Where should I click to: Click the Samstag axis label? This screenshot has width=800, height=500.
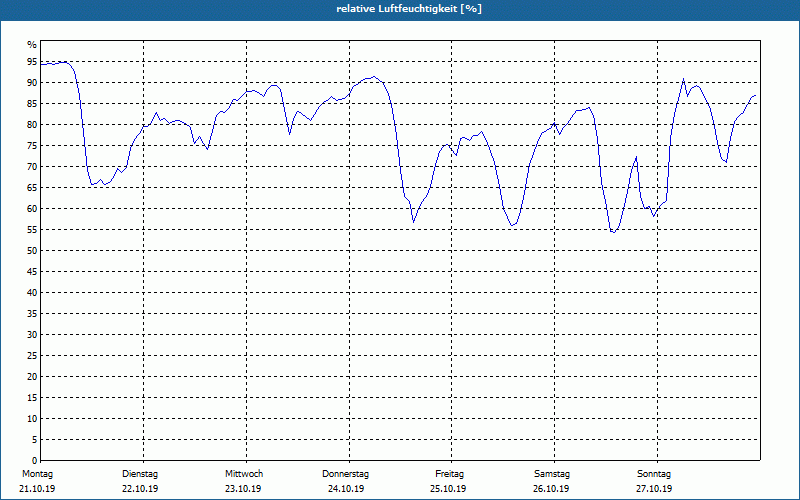pos(552,474)
